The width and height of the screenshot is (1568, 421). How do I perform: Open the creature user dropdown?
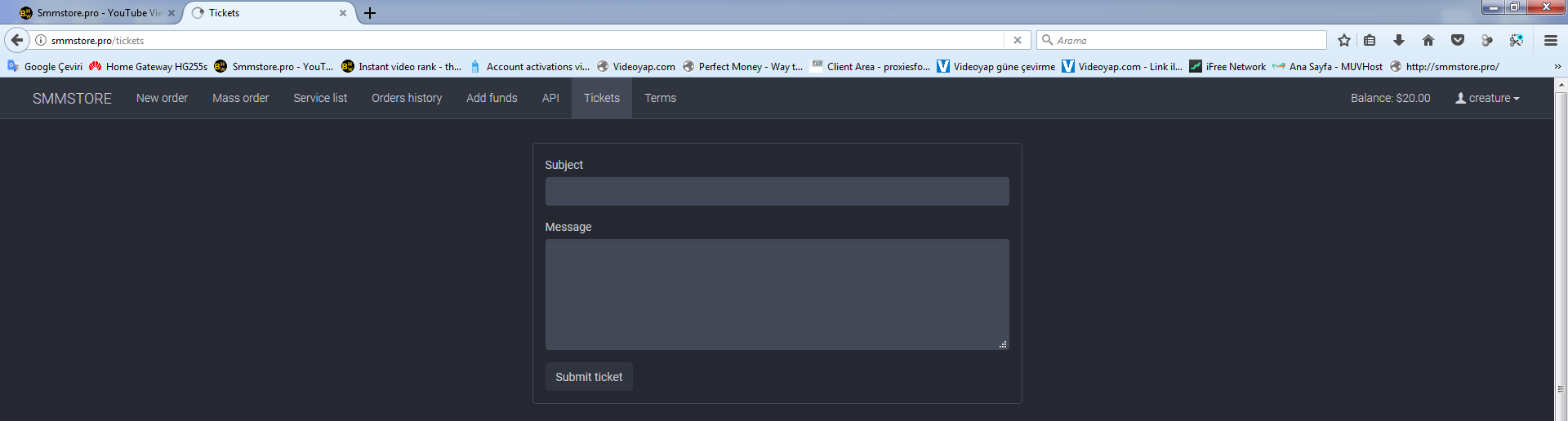[x=1487, y=98]
